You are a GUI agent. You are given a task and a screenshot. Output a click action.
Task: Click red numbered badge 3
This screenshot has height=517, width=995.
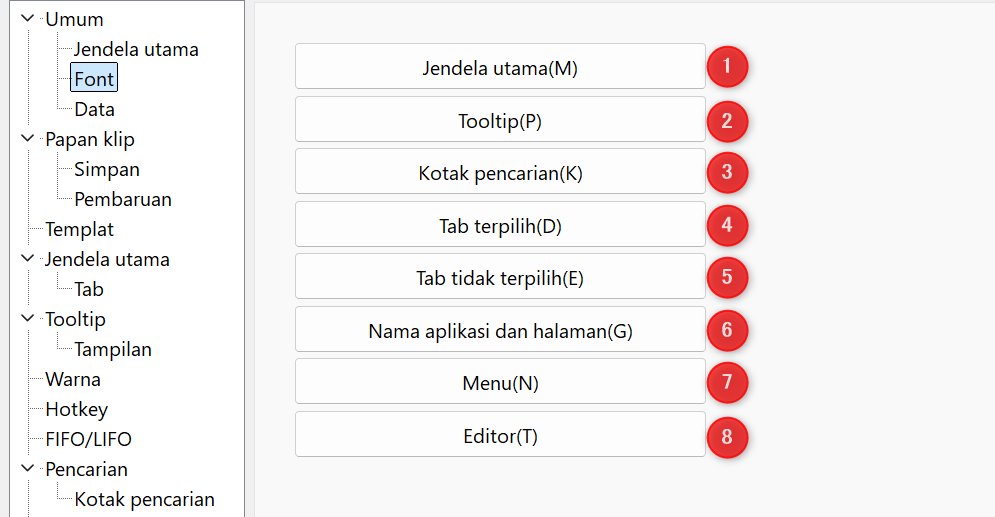pyautogui.click(x=727, y=173)
